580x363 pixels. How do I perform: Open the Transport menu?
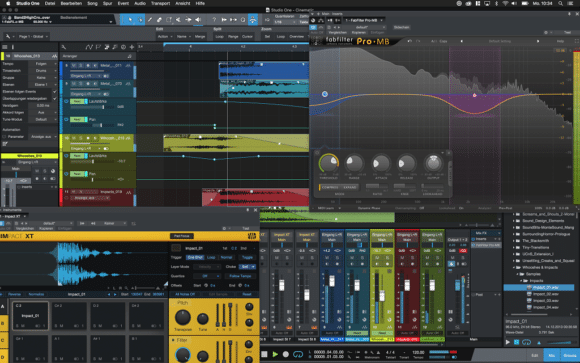tap(161, 3)
